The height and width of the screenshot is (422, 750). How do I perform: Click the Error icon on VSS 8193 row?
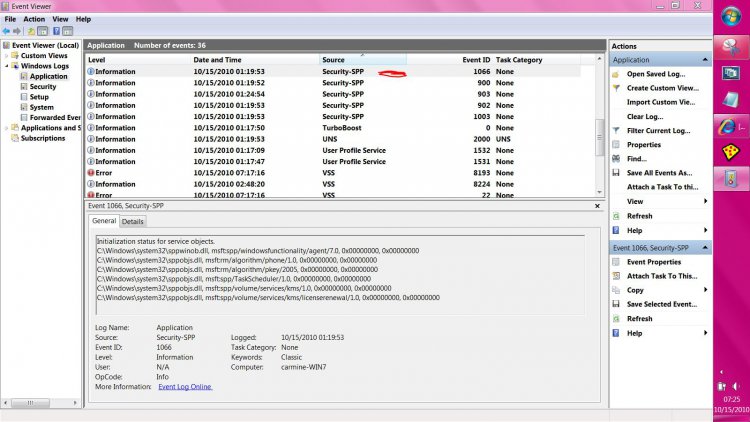[x=91, y=173]
